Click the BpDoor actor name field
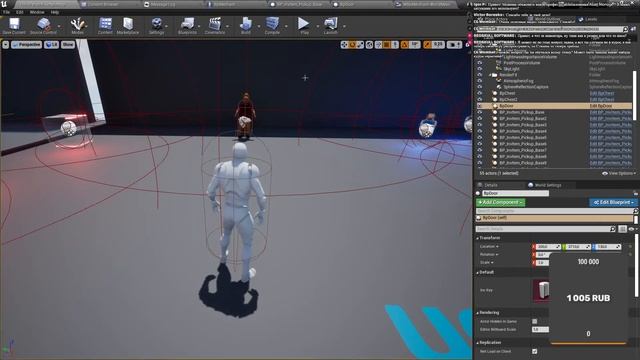 515,193
